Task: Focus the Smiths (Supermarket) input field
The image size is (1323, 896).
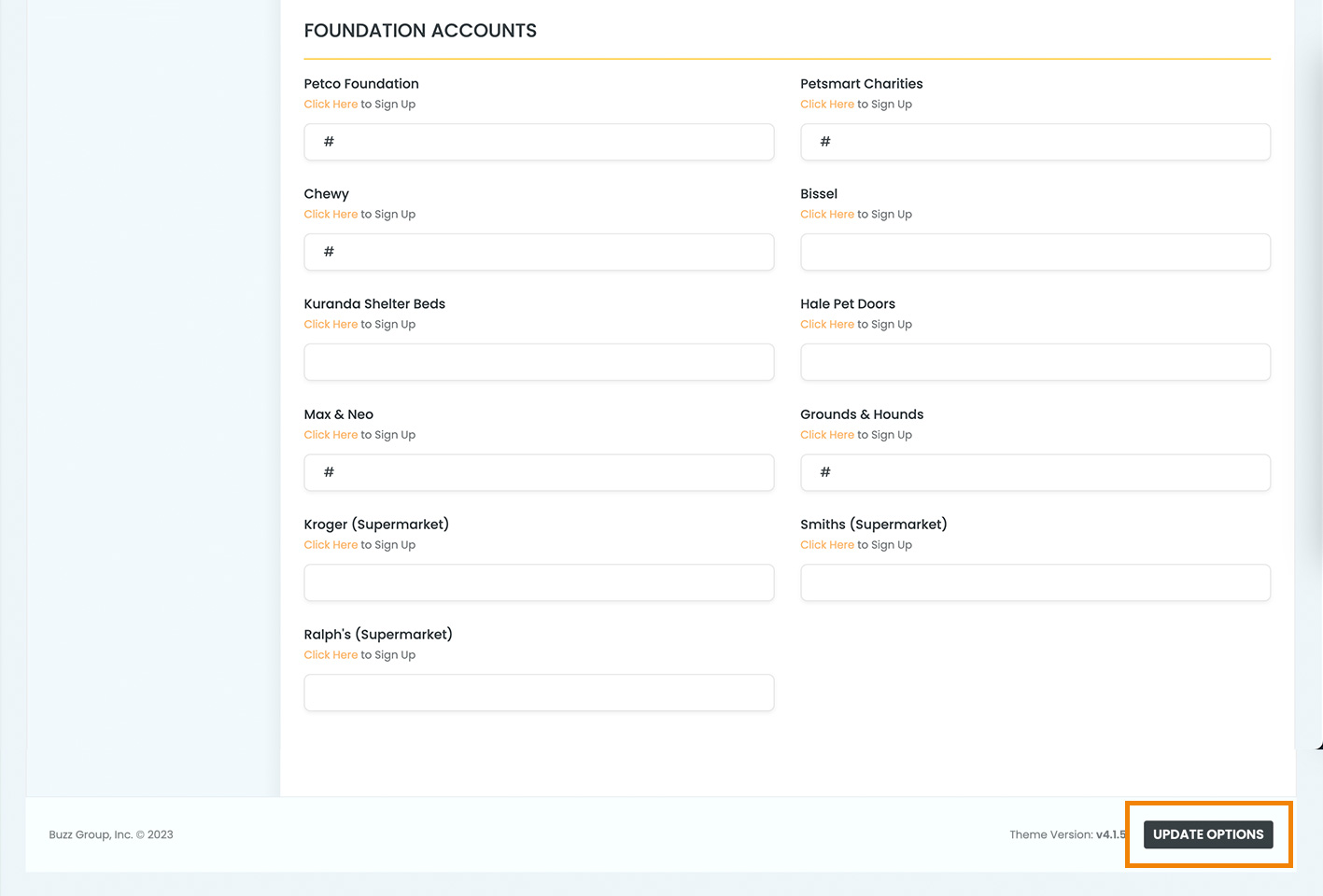Action: click(x=1035, y=582)
